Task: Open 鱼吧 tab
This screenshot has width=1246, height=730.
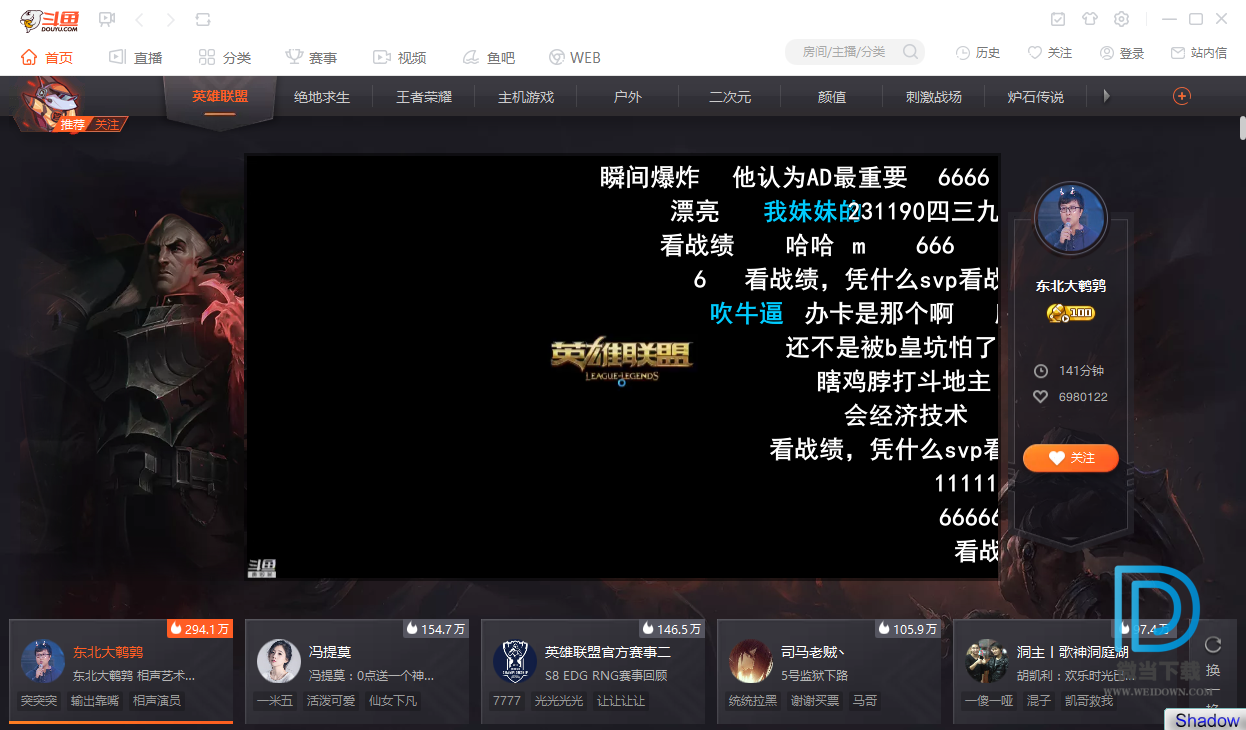Action: click(489, 58)
